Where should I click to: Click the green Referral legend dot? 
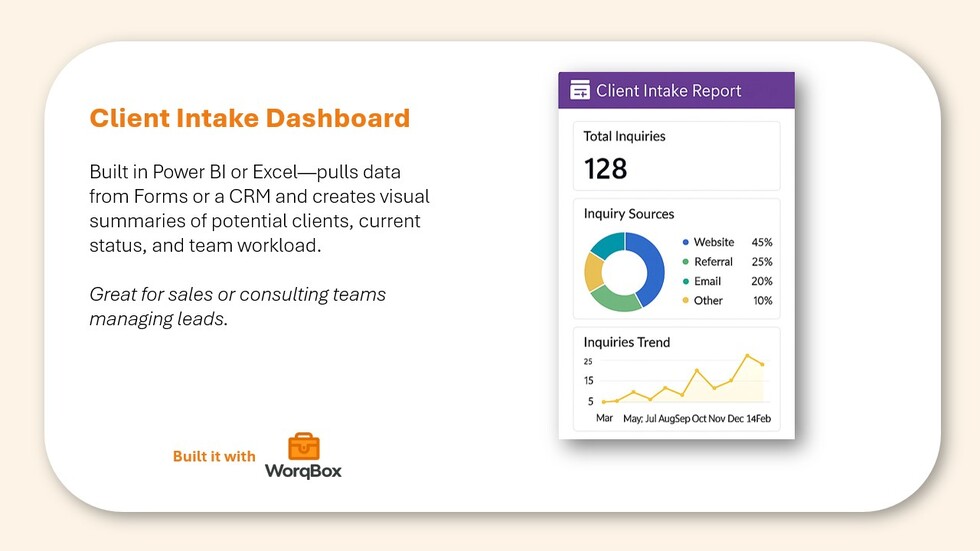685,262
